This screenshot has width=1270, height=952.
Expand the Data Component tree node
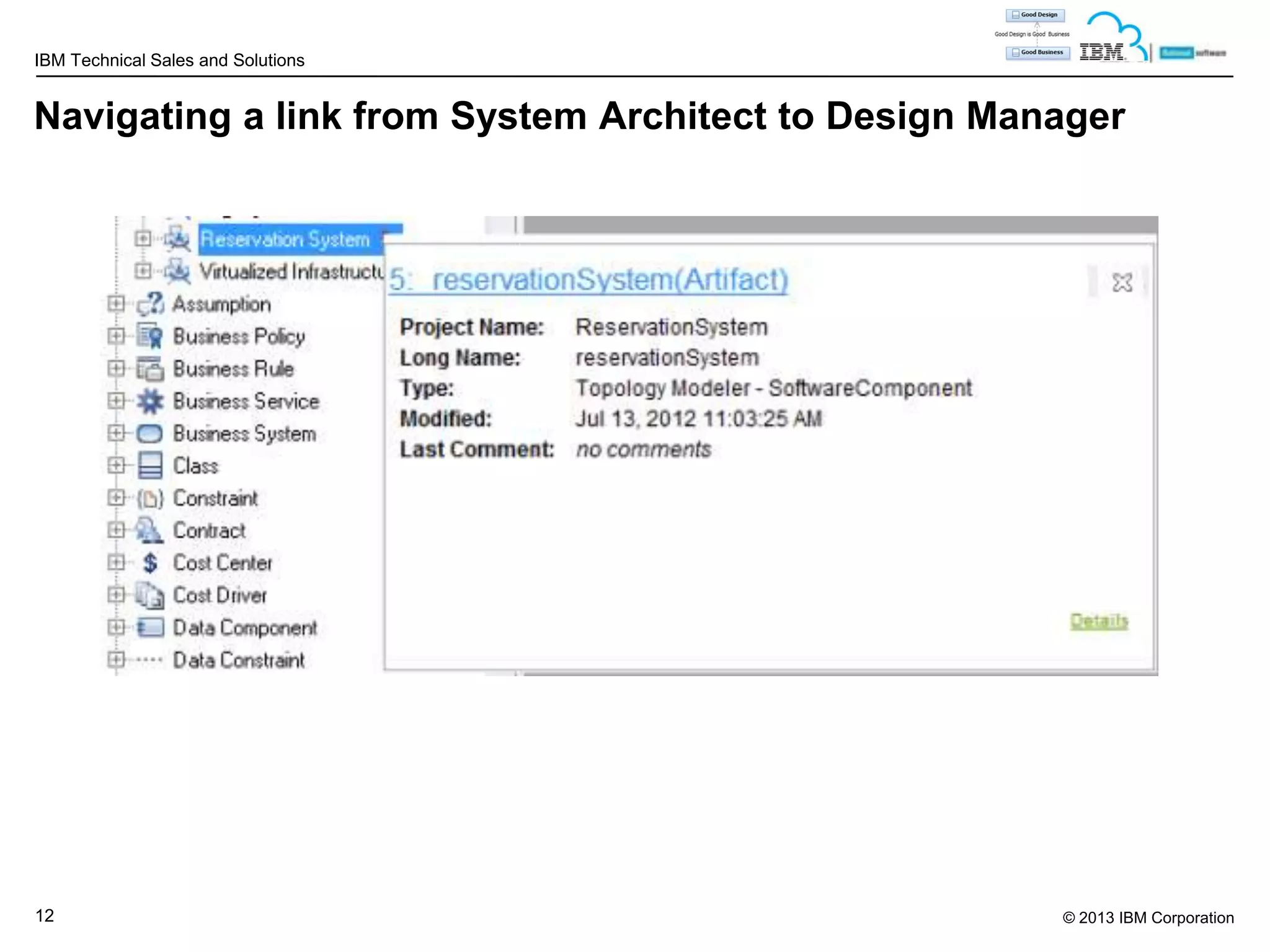116,627
